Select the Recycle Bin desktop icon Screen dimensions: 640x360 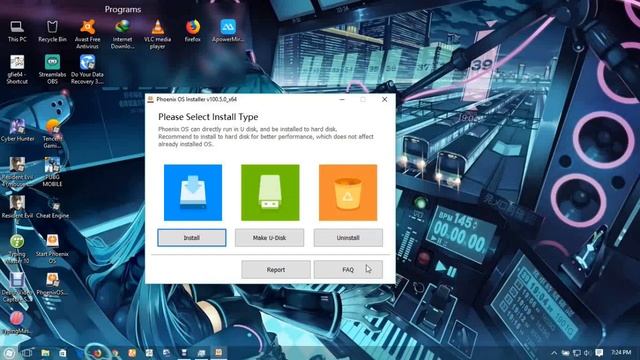tap(52, 31)
